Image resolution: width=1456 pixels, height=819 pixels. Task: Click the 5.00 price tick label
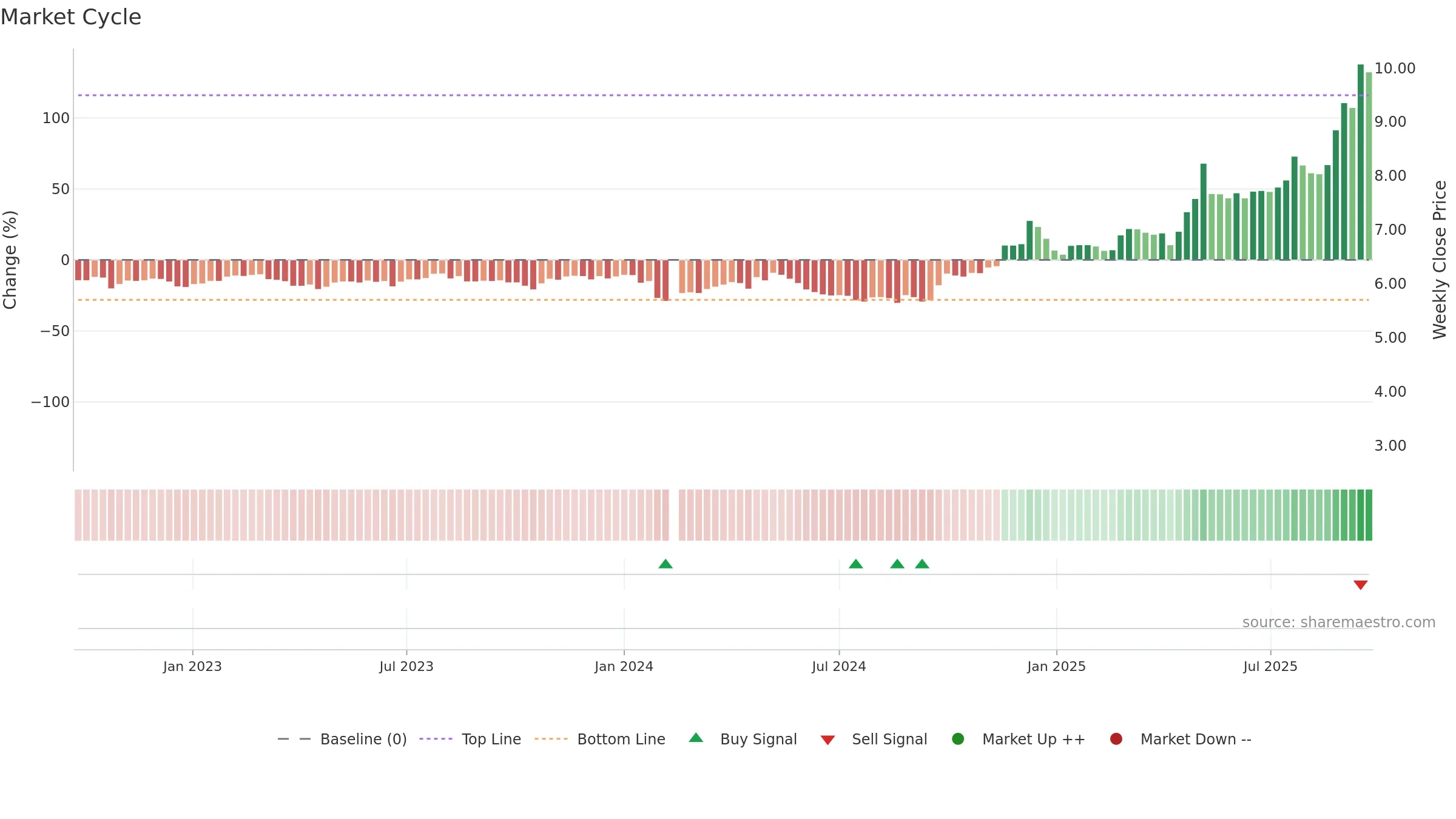1390,338
